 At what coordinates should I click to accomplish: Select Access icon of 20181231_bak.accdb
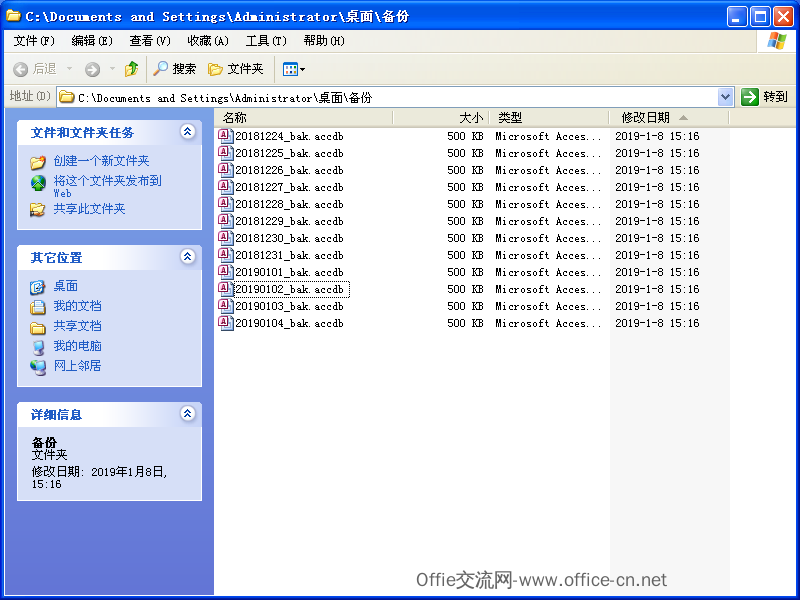click(225, 255)
